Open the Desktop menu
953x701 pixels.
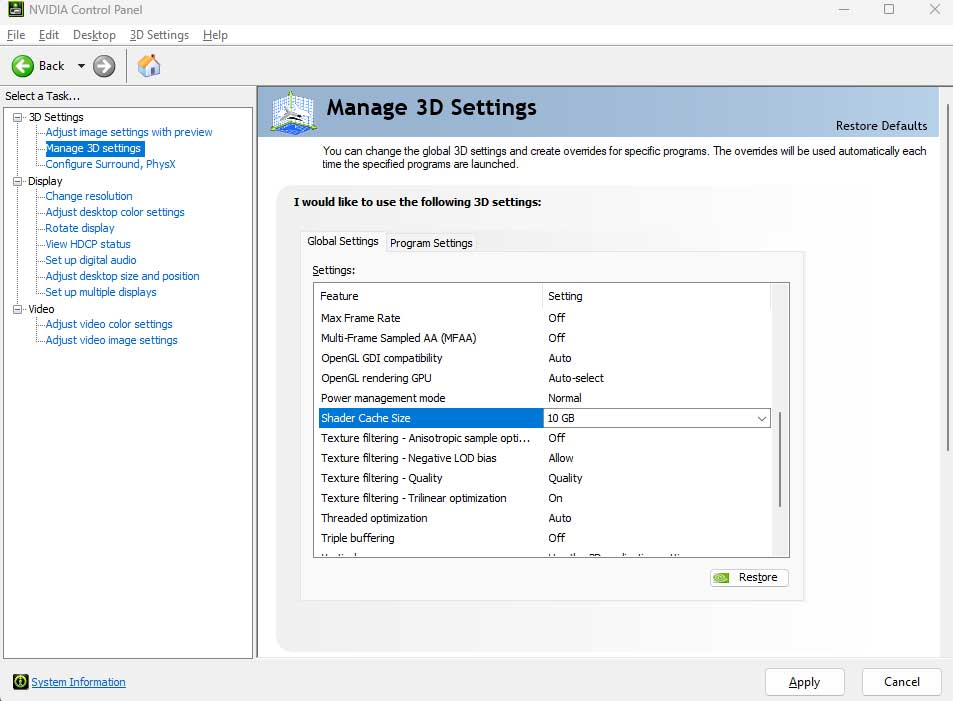[94, 35]
